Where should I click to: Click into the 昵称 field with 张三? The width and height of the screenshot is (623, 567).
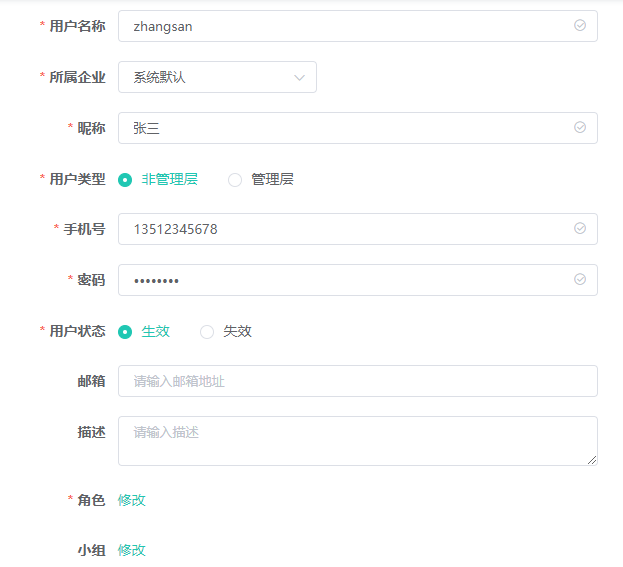[x=358, y=128]
